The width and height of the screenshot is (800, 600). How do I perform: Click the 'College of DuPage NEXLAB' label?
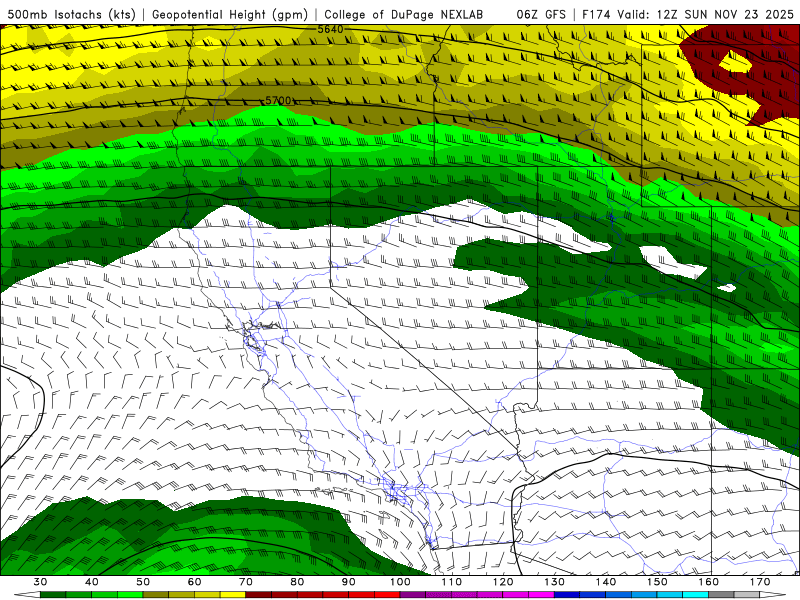coord(404,14)
